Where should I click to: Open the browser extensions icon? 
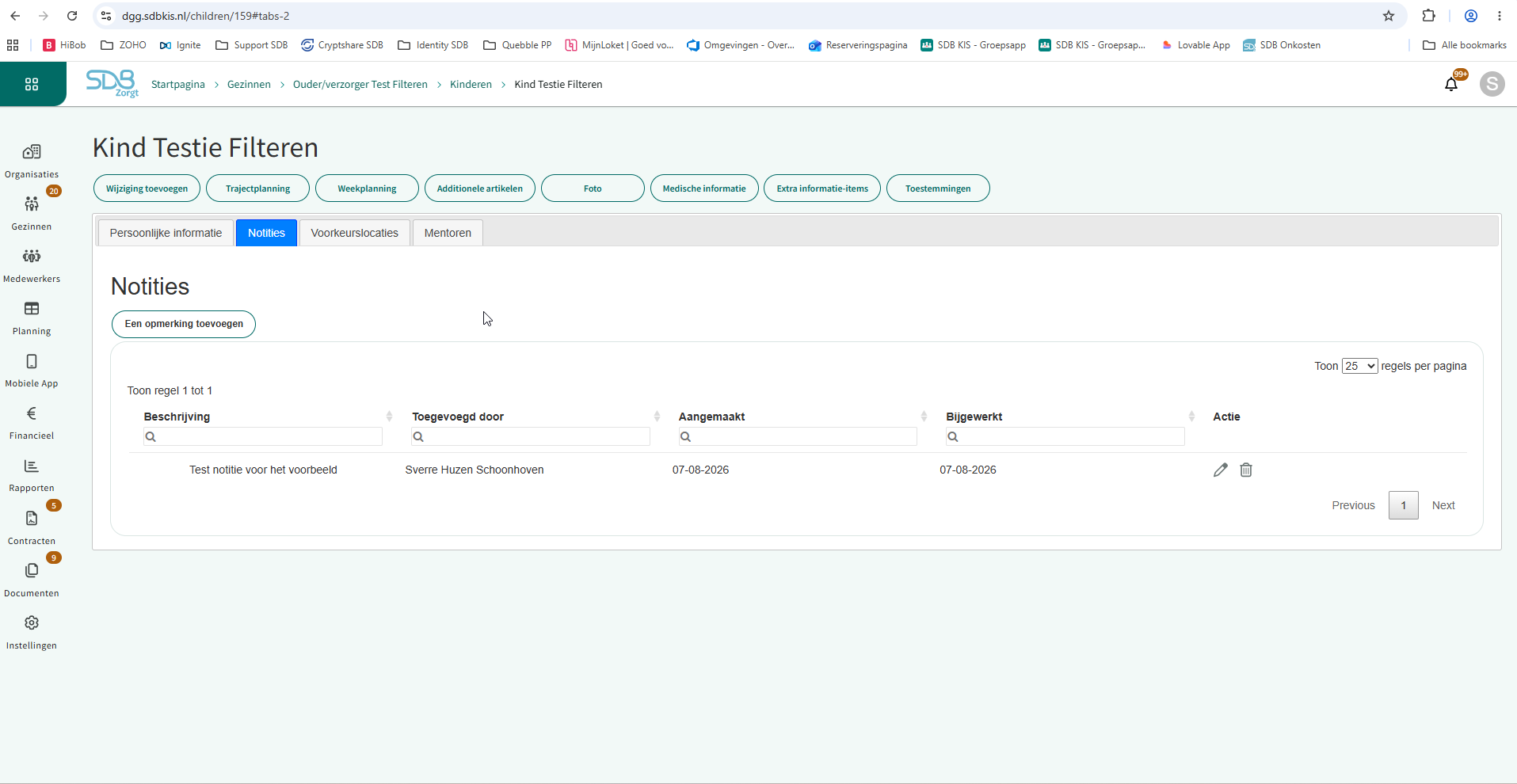pos(1429,16)
